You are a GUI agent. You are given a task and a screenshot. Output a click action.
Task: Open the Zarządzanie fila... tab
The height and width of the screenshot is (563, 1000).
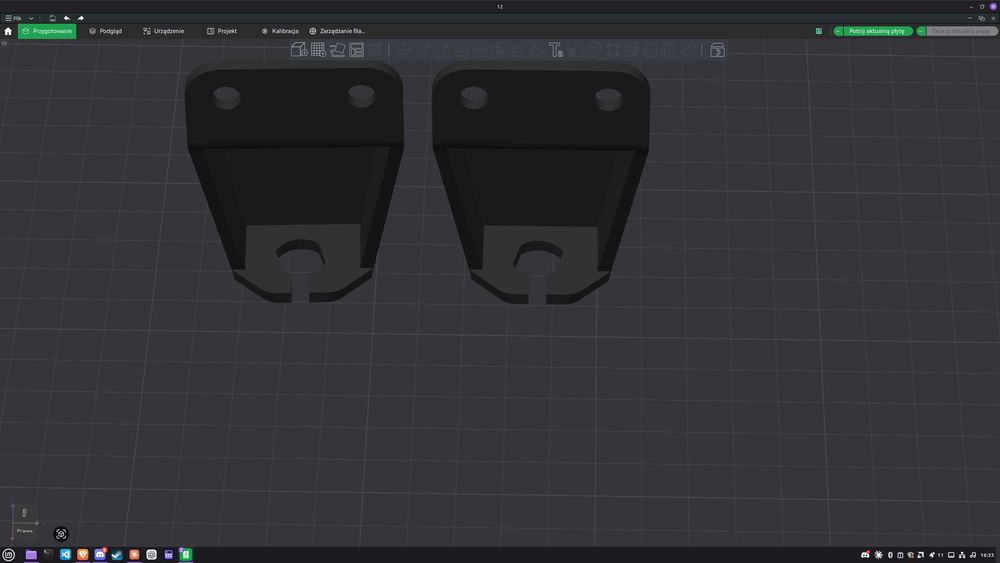(x=337, y=31)
